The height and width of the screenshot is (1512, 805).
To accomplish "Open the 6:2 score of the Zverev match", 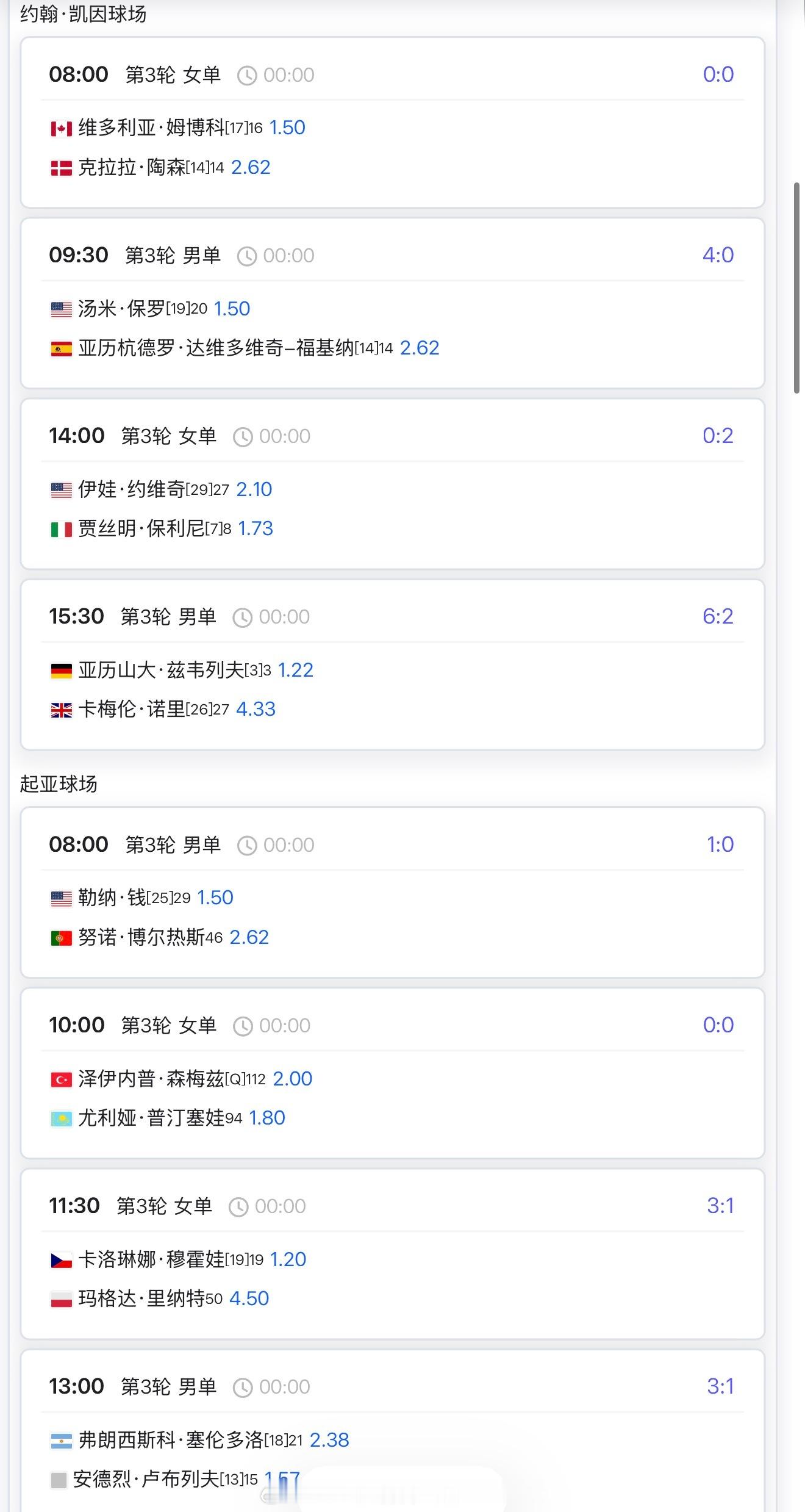I will [718, 616].
